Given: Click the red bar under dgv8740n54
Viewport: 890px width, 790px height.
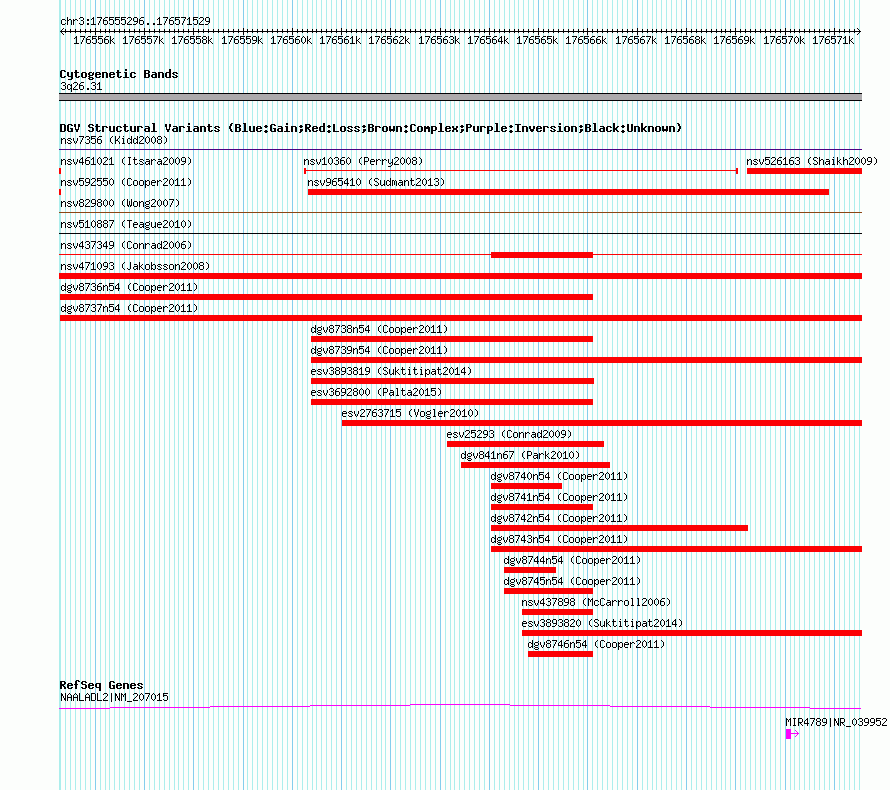Looking at the screenshot, I should (526, 486).
